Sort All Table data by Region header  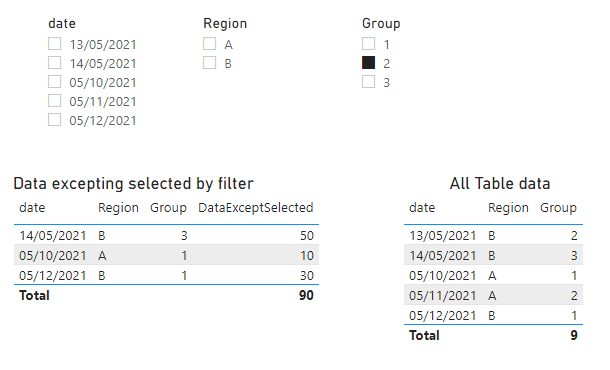click(508, 208)
